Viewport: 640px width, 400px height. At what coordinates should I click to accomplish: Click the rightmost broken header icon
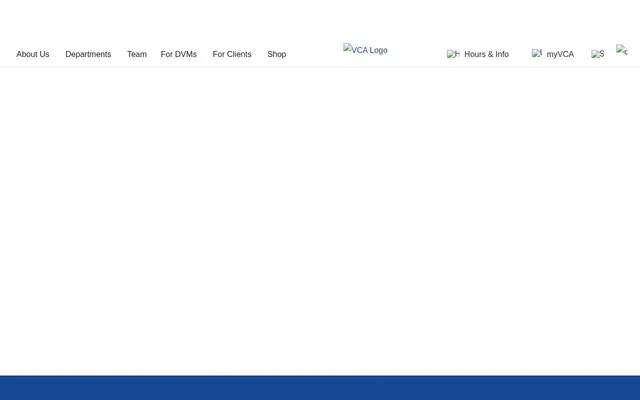[622, 50]
